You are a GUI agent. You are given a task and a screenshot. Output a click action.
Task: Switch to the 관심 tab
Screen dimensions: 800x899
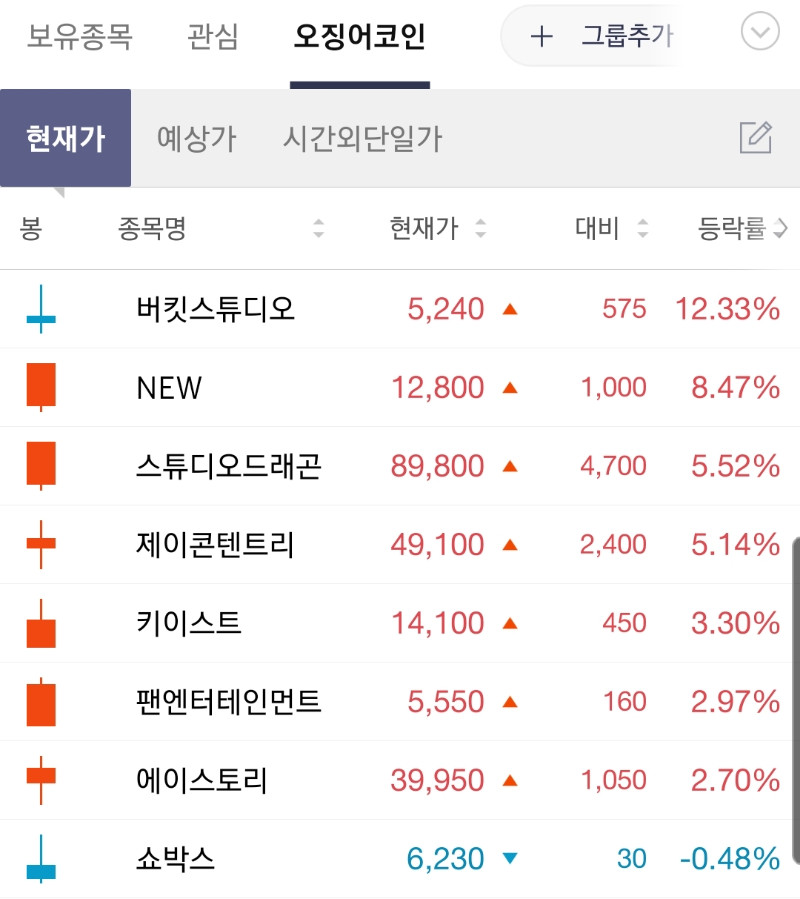coord(213,38)
